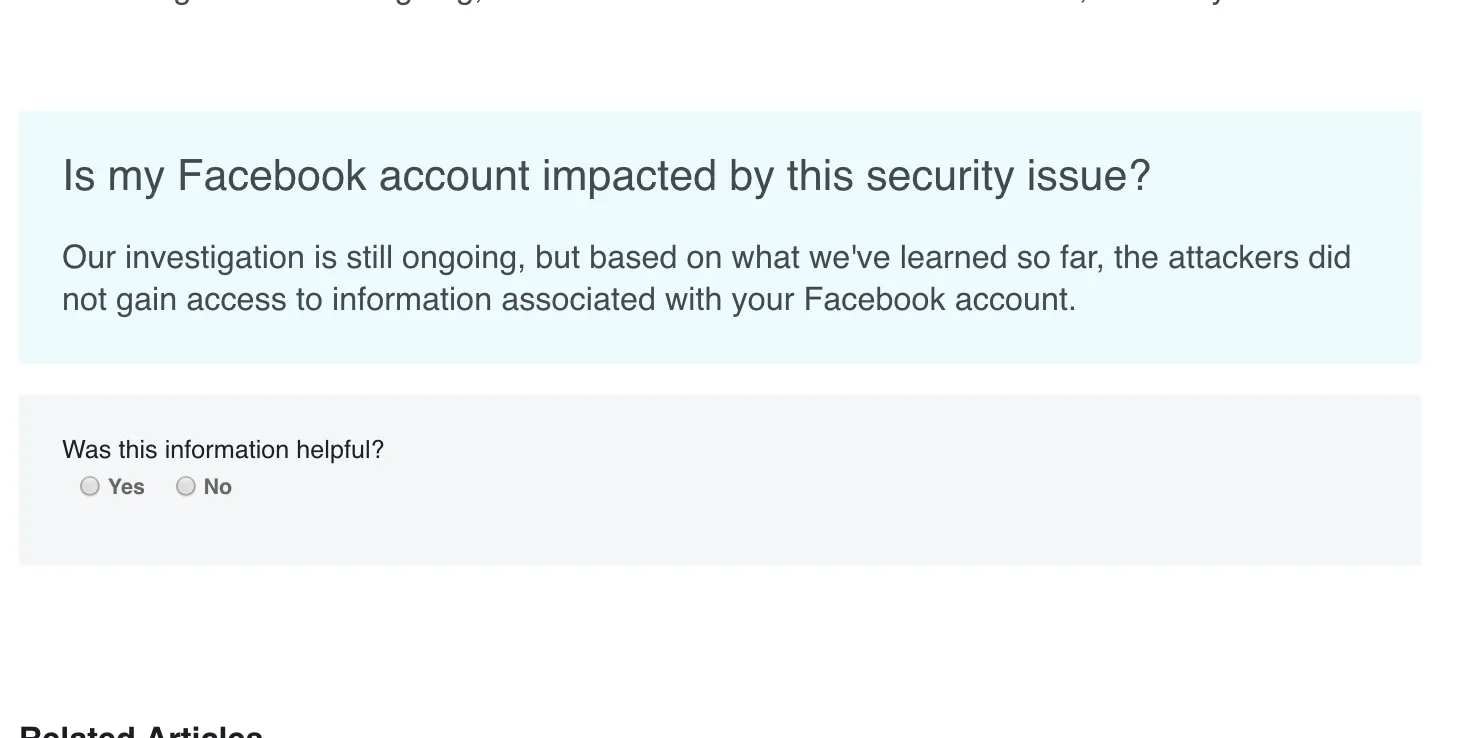Screen dimensions: 1484x738
Task: Click 'security issue?' in the heading
Action: [x=1008, y=176]
